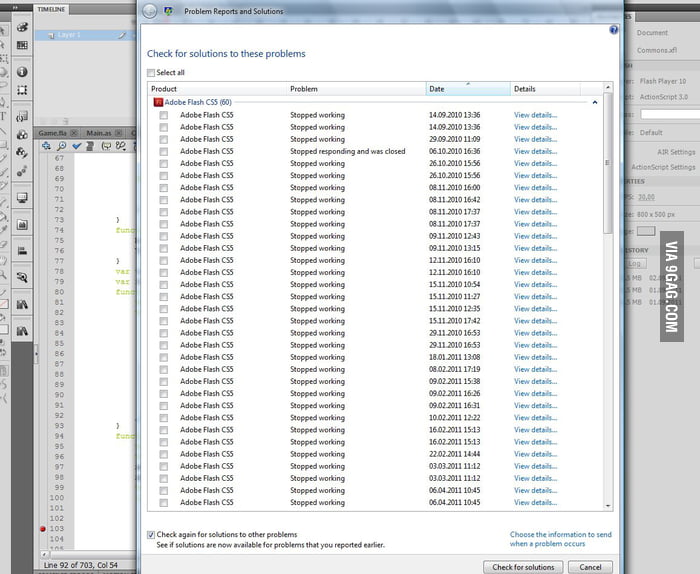Sort list by the Date column header
This screenshot has height=574, width=700.
467,89
